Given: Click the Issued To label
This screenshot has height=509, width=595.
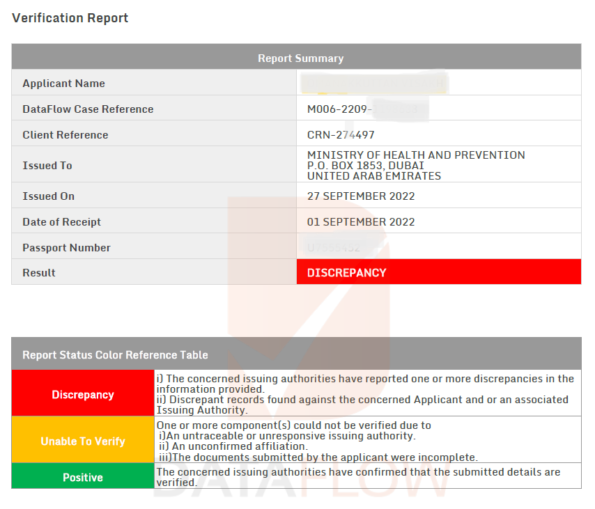Looking at the screenshot, I should click(47, 165).
